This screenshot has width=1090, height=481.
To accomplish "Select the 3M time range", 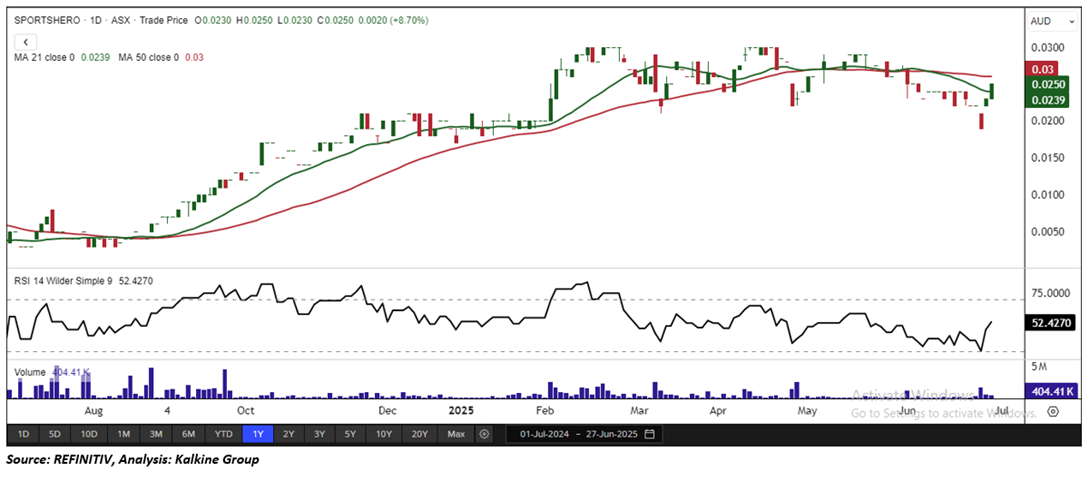I will tap(156, 434).
